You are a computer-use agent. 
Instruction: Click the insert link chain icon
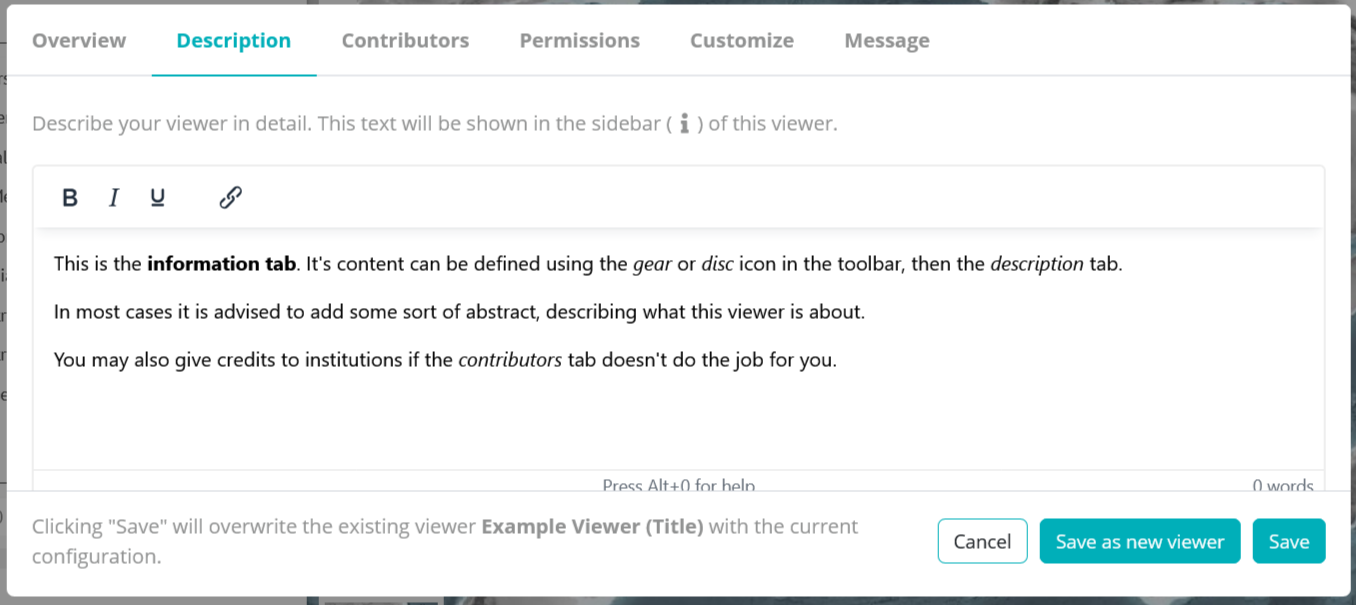point(230,198)
